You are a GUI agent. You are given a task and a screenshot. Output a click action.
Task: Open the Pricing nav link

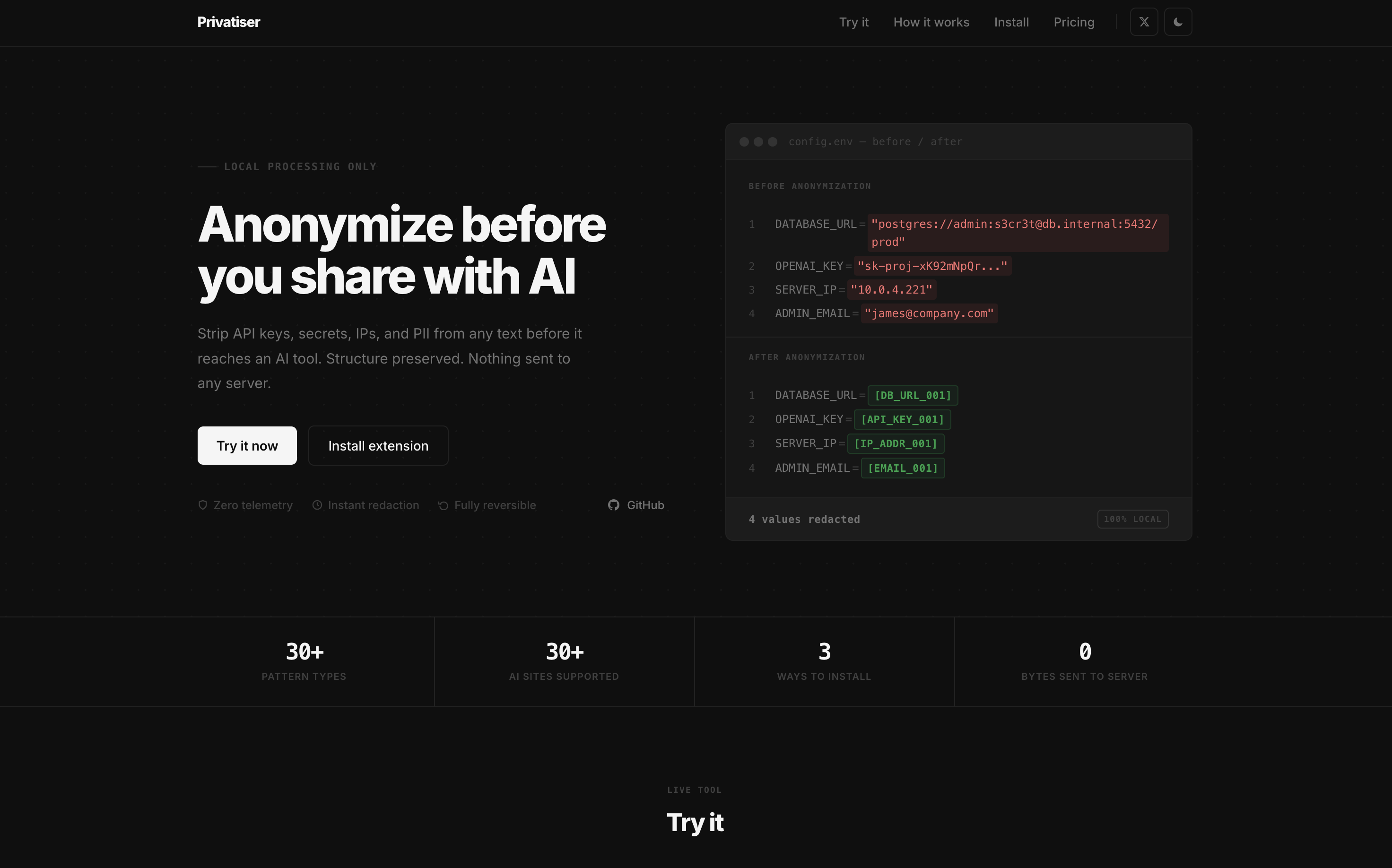pyautogui.click(x=1073, y=22)
